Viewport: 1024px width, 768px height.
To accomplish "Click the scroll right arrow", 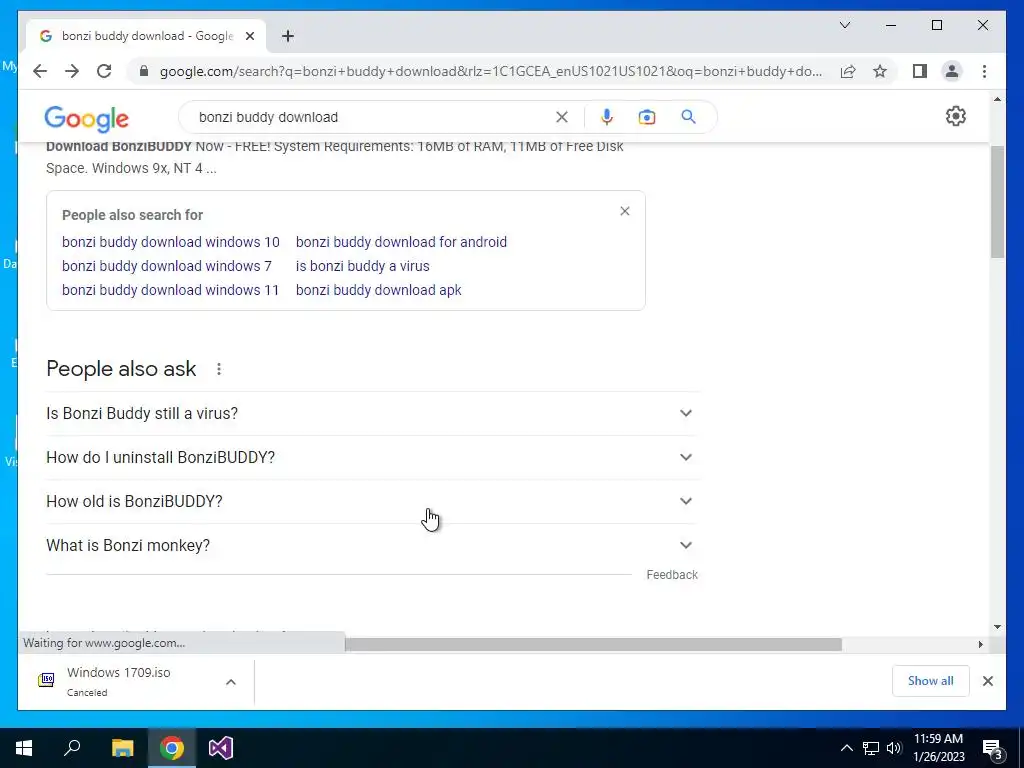I will (980, 645).
